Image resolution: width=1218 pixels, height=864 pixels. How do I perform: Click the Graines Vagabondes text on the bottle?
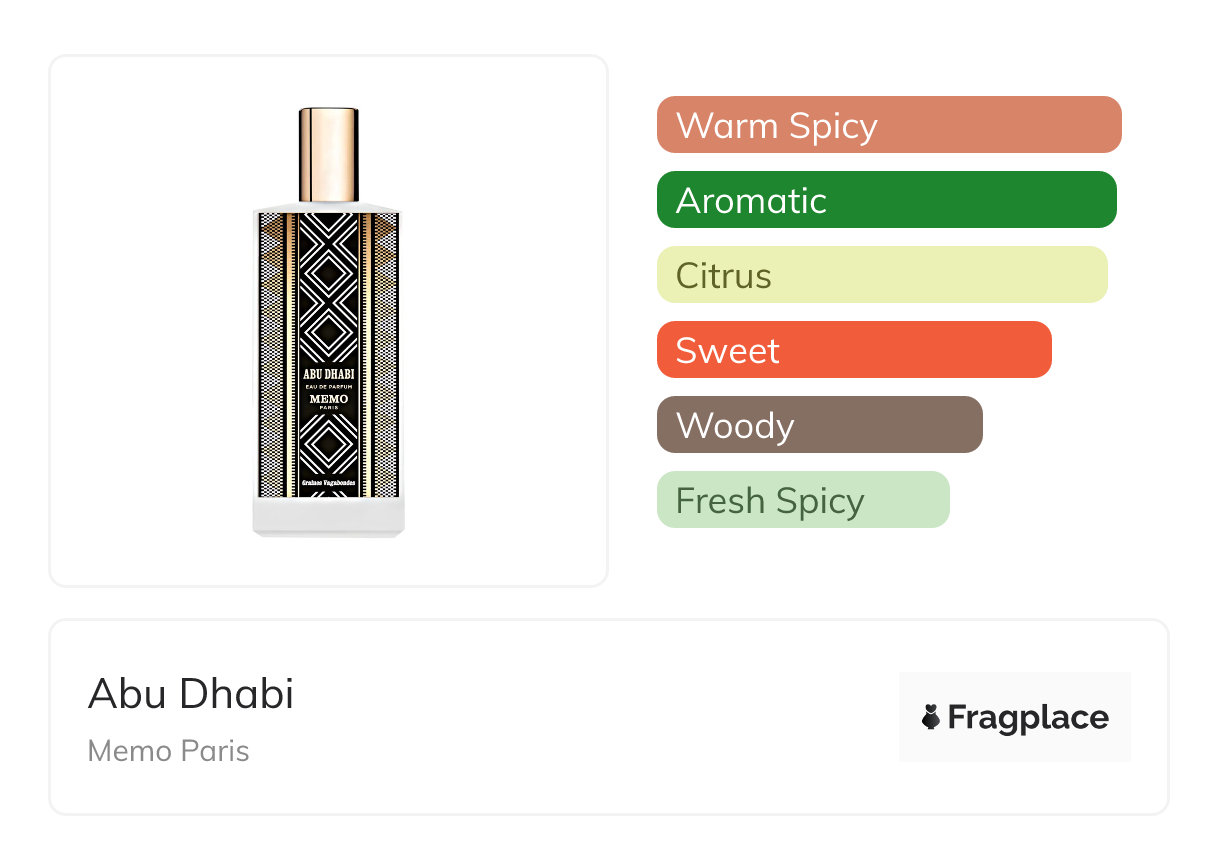click(x=328, y=485)
